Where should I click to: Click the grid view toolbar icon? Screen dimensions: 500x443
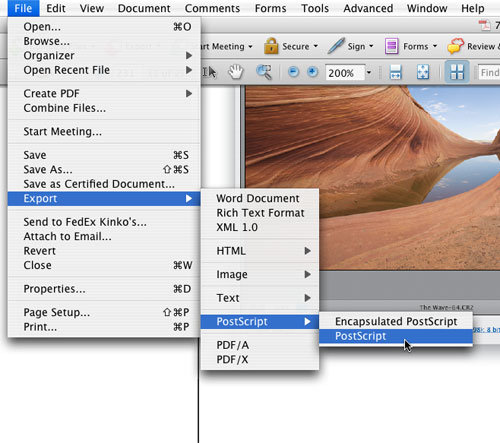click(x=457, y=72)
